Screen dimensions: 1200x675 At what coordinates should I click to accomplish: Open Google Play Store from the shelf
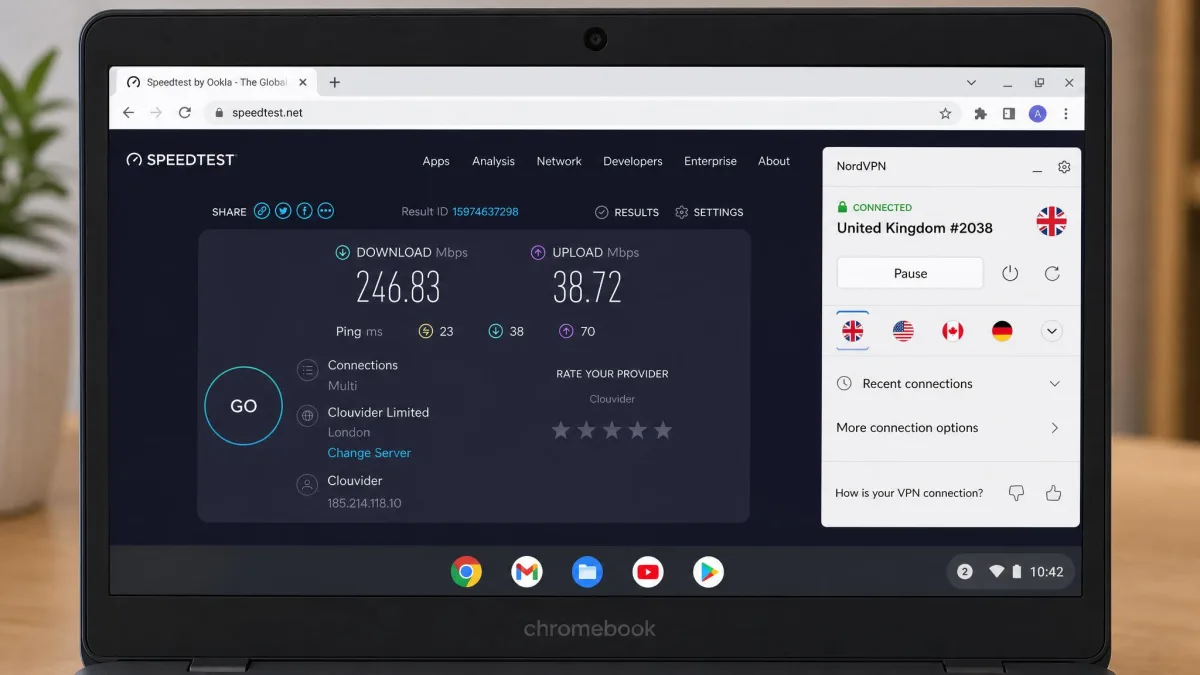[708, 572]
